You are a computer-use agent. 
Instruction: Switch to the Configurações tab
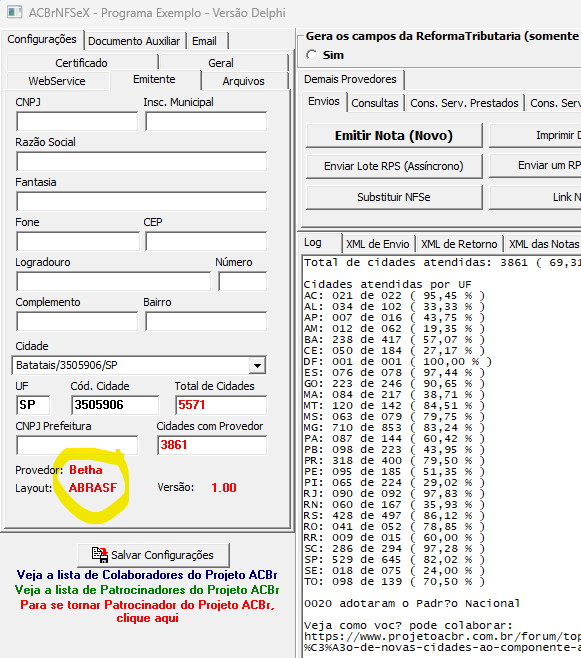(x=42, y=39)
